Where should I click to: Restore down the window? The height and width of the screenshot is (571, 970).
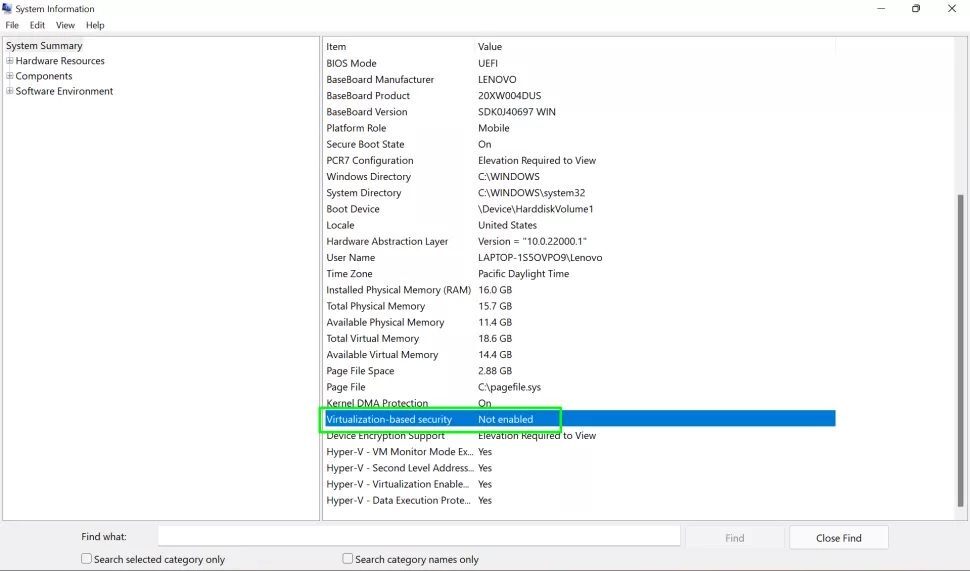tap(915, 9)
